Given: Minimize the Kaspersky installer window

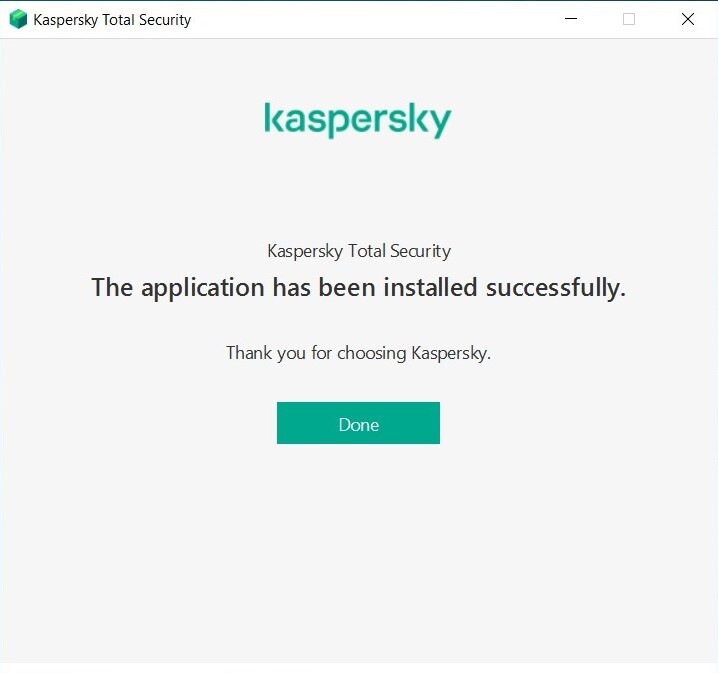Looking at the screenshot, I should pyautogui.click(x=570, y=19).
